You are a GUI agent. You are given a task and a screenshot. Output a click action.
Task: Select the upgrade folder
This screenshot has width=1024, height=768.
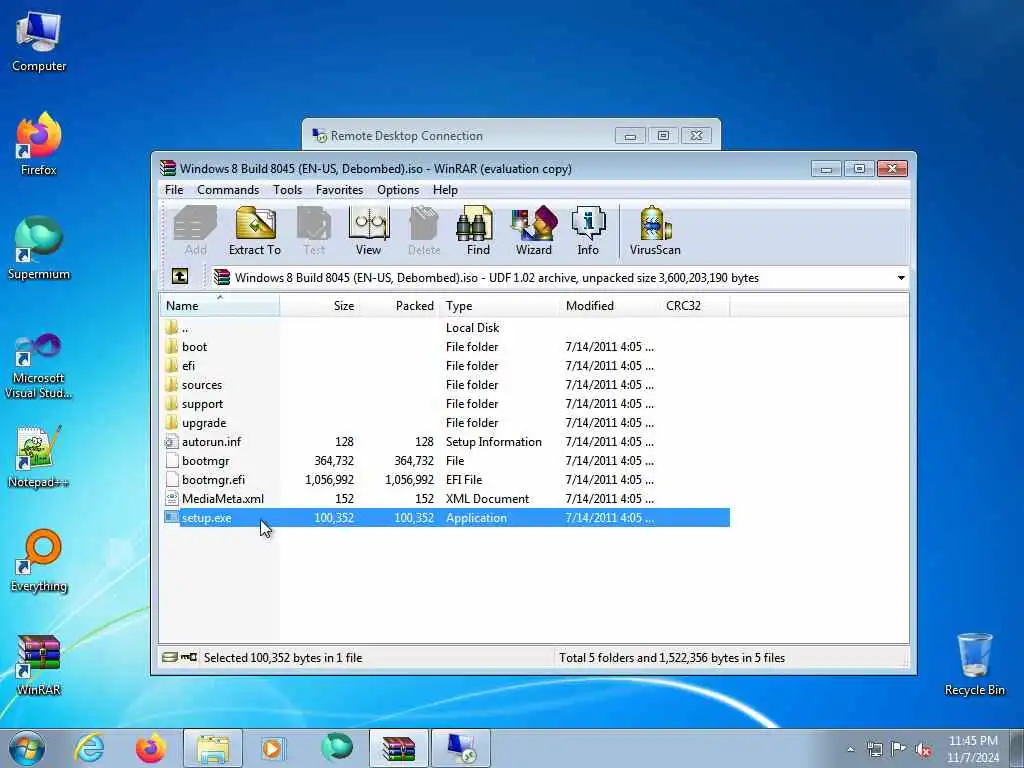tap(445, 423)
